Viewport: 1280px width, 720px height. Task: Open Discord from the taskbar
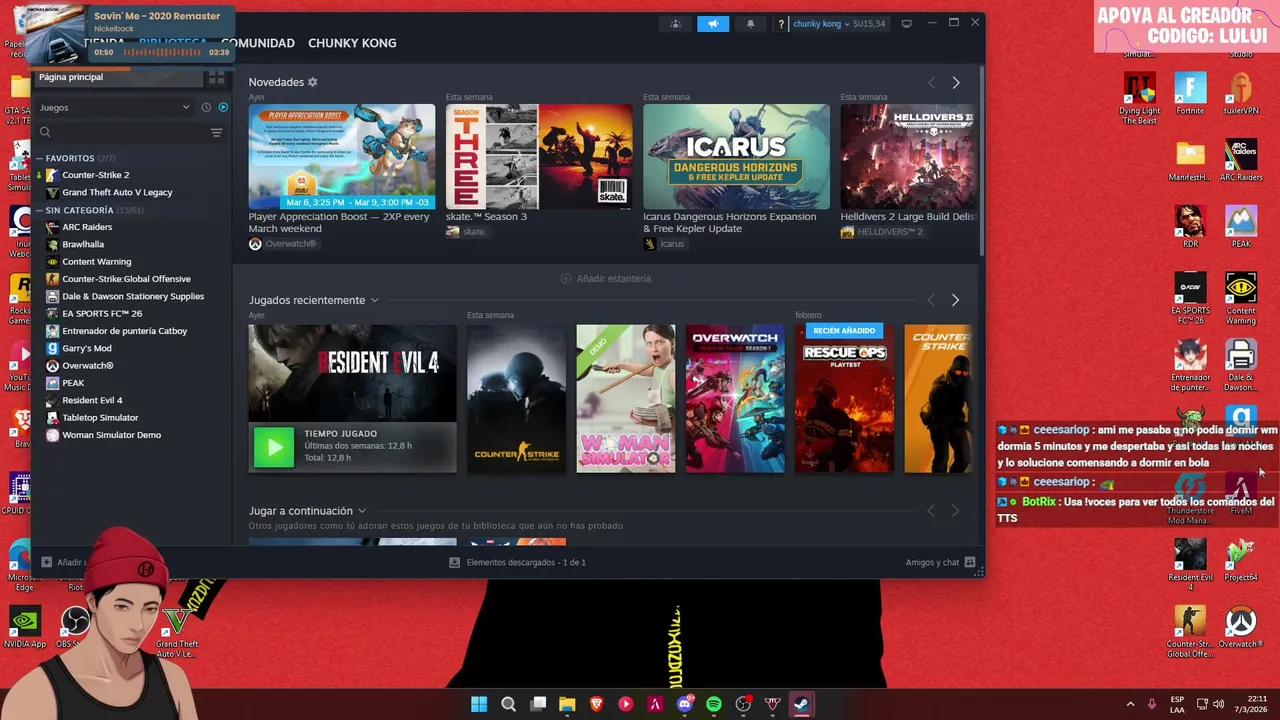coord(685,704)
